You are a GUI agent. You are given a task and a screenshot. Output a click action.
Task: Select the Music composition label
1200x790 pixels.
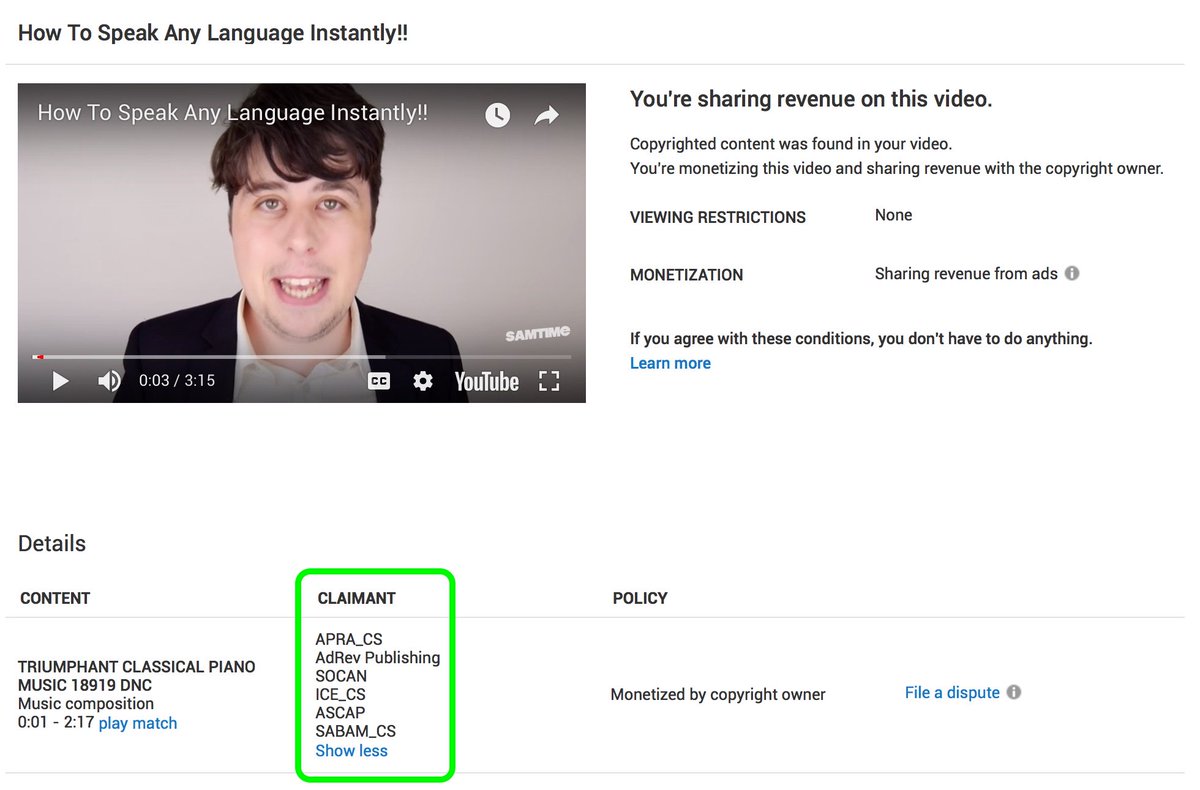86,704
